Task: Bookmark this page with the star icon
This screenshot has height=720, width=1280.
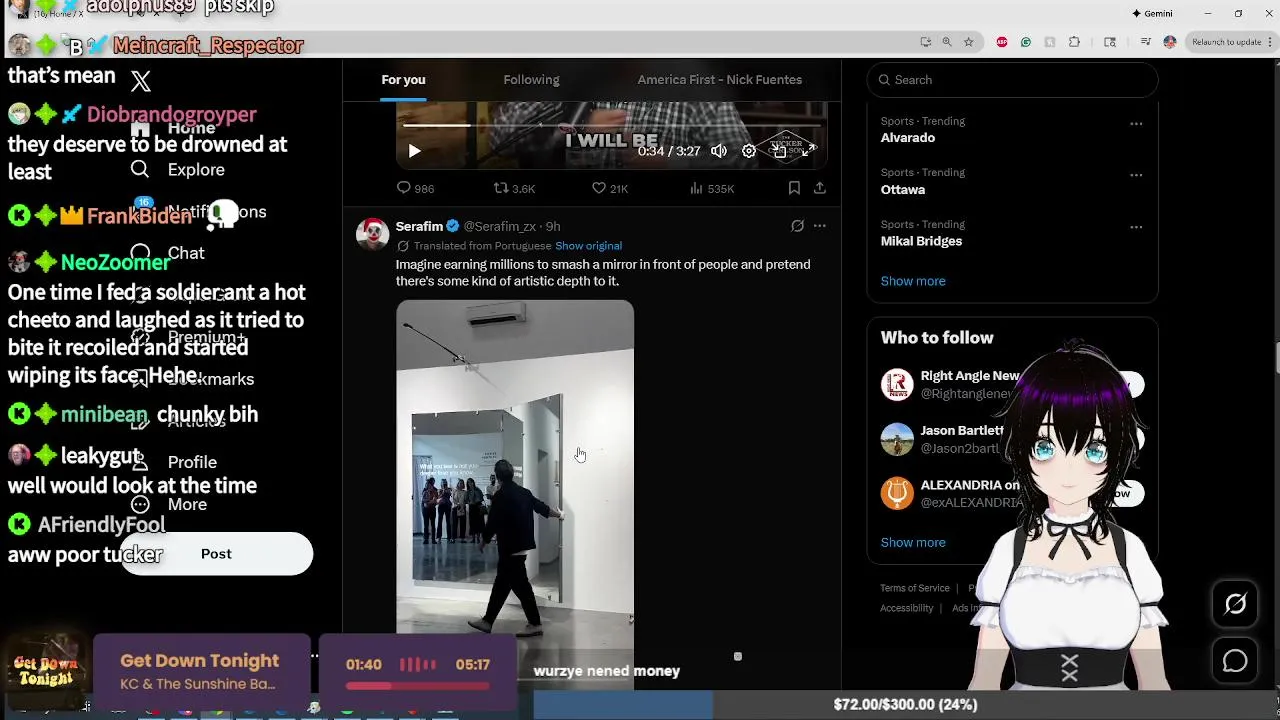Action: pos(968,42)
